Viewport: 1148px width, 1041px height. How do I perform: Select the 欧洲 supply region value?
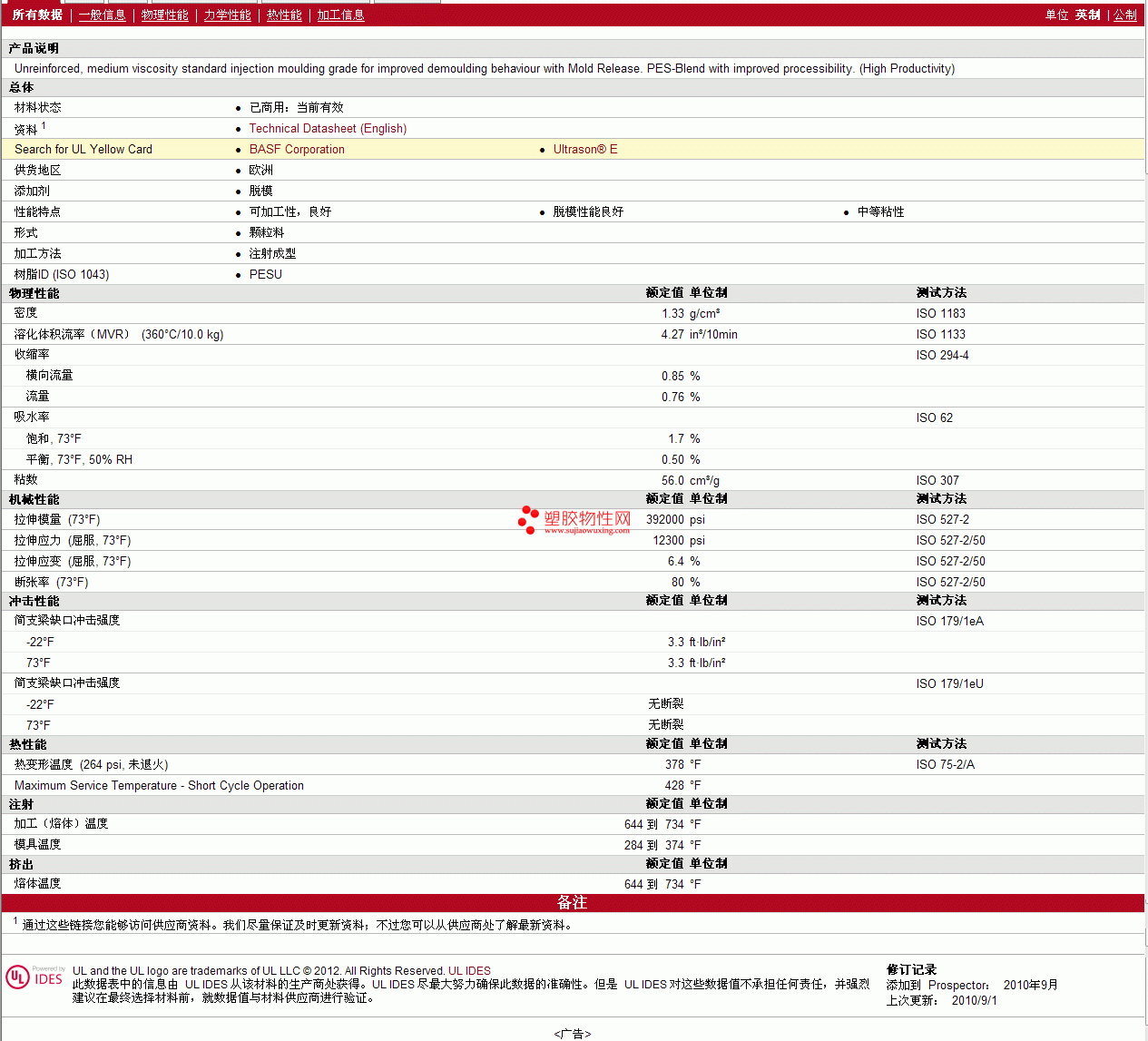[x=261, y=171]
